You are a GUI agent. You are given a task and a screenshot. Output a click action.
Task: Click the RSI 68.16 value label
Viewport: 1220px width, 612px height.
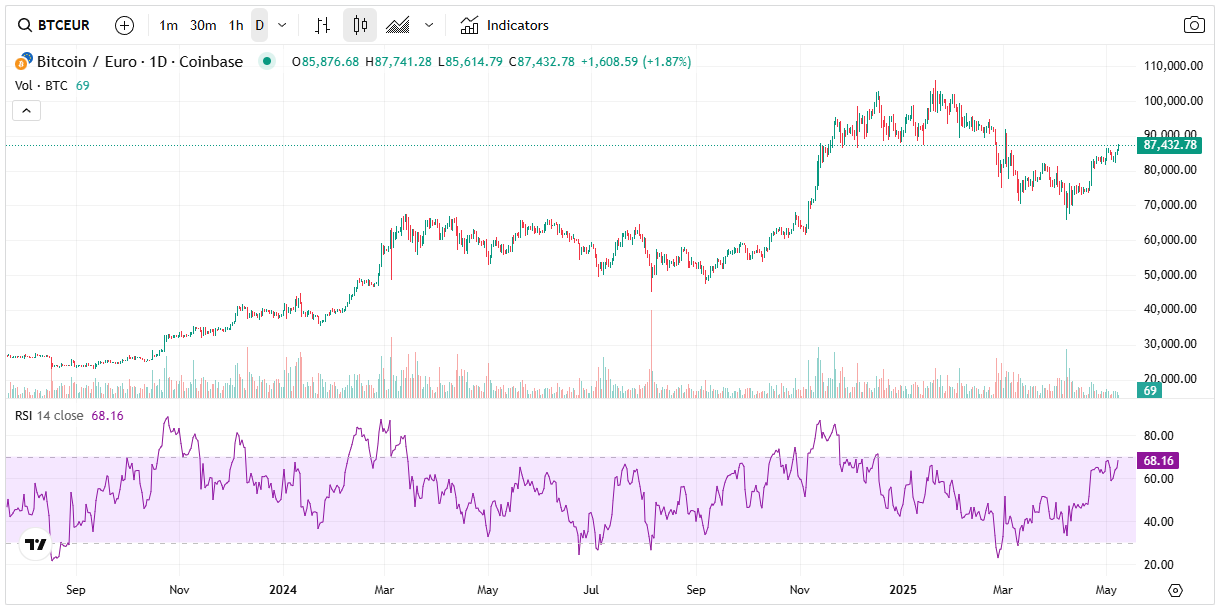[x=1156, y=461]
